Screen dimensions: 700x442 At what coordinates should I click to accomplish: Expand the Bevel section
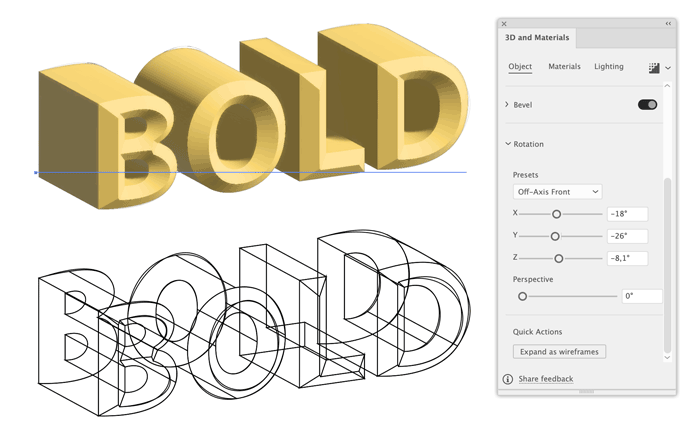(507, 104)
